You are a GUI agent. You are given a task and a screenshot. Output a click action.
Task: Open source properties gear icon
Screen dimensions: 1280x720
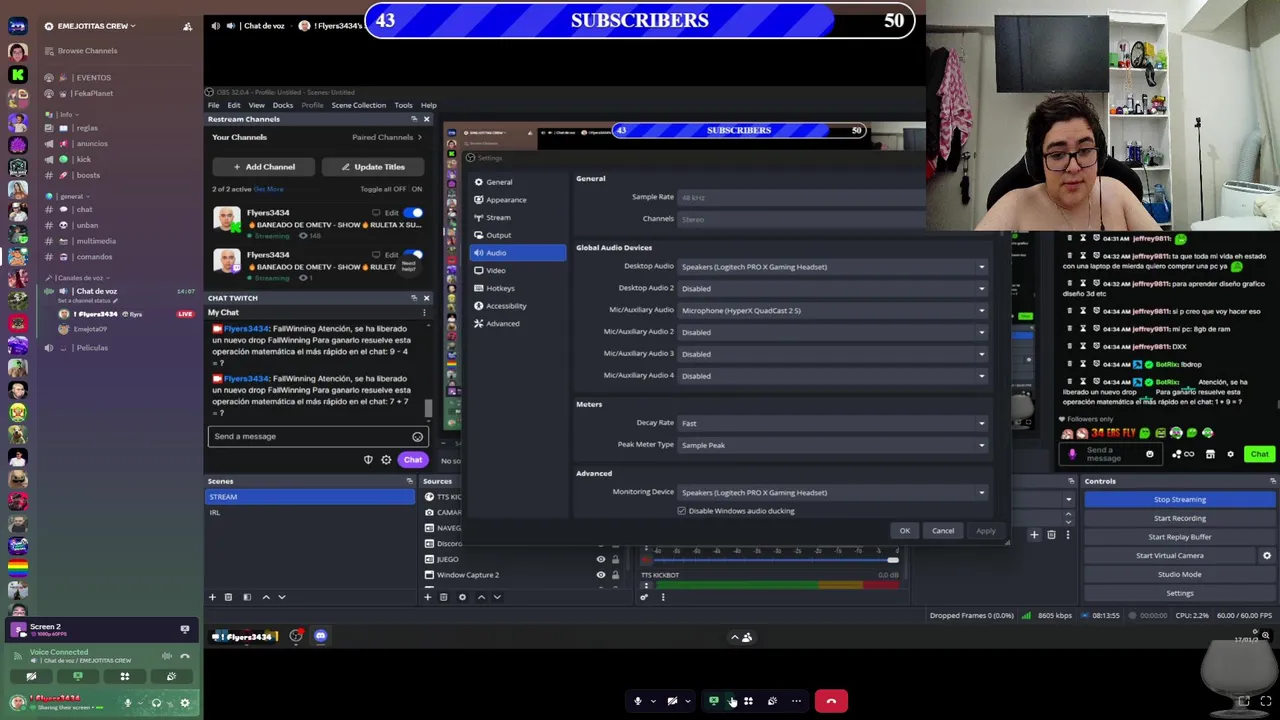(x=462, y=597)
